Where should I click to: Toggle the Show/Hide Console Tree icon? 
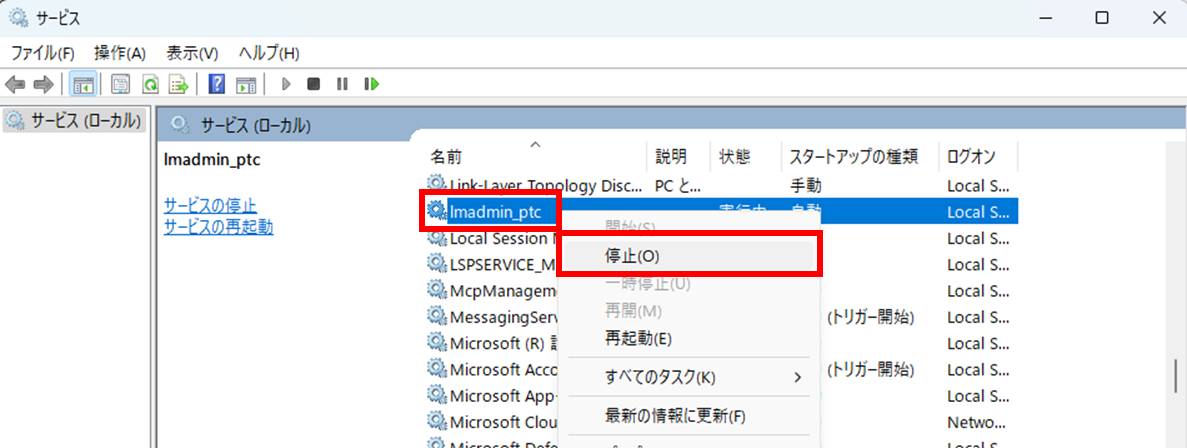[x=83, y=84]
